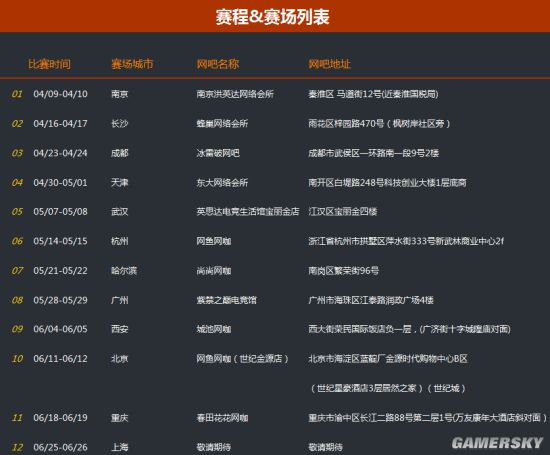550x455 pixels.
Task: Select the date 04/09-04/10
Action: pyautogui.click(x=60, y=94)
